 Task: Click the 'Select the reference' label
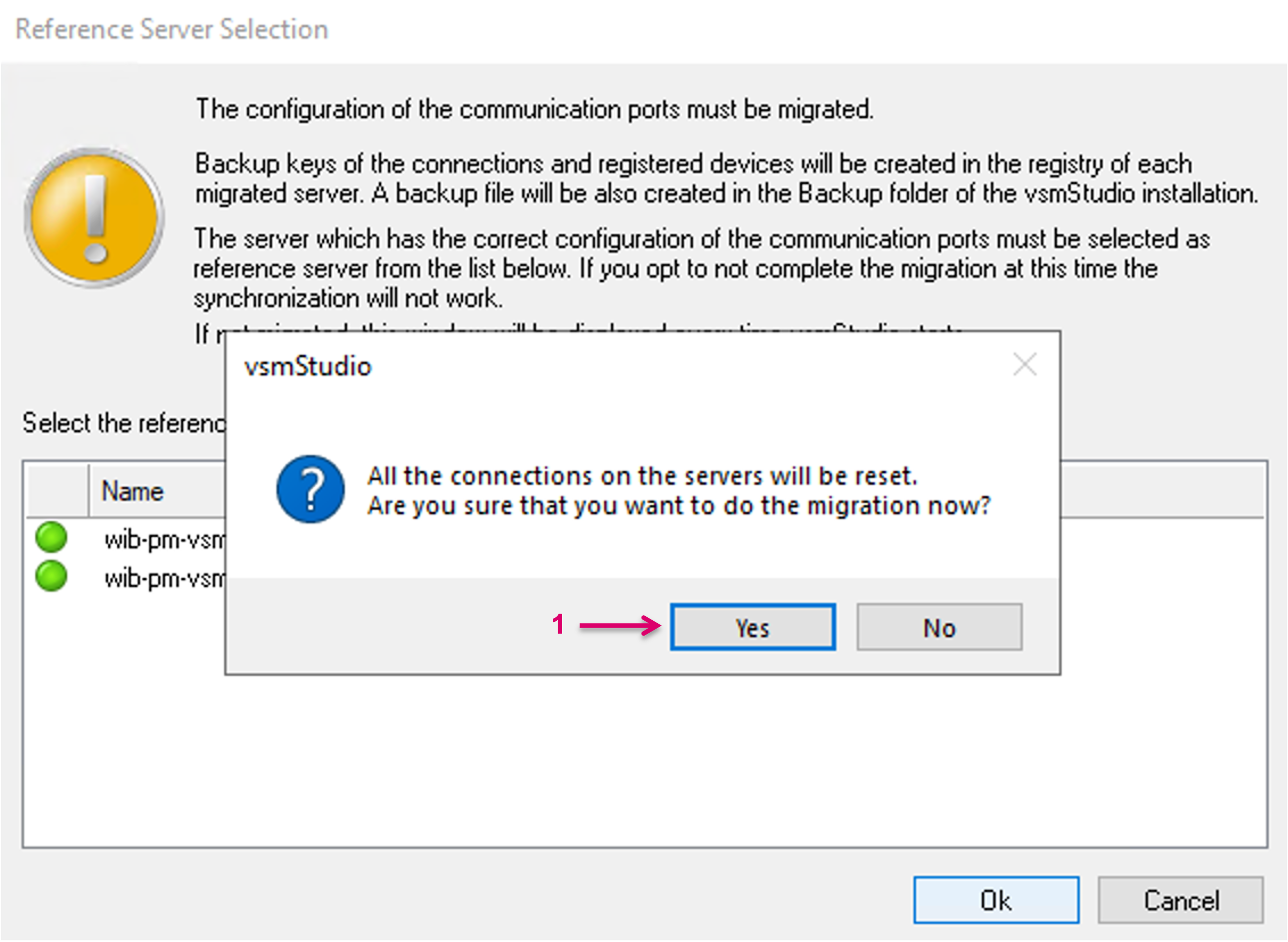pyautogui.click(x=124, y=423)
